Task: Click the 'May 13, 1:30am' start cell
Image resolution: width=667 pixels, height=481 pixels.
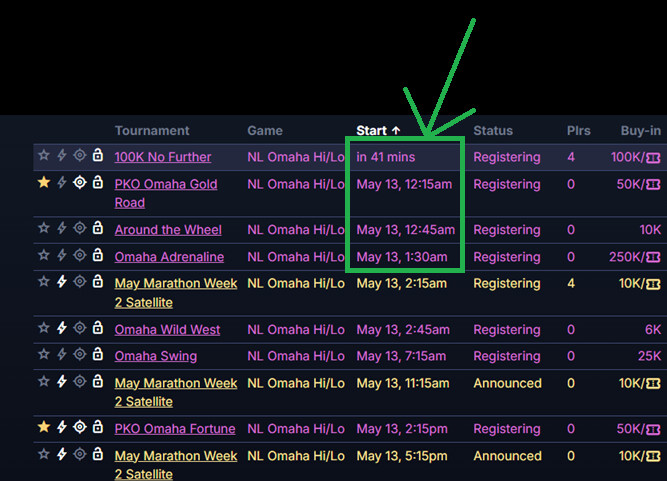Action: (x=402, y=257)
